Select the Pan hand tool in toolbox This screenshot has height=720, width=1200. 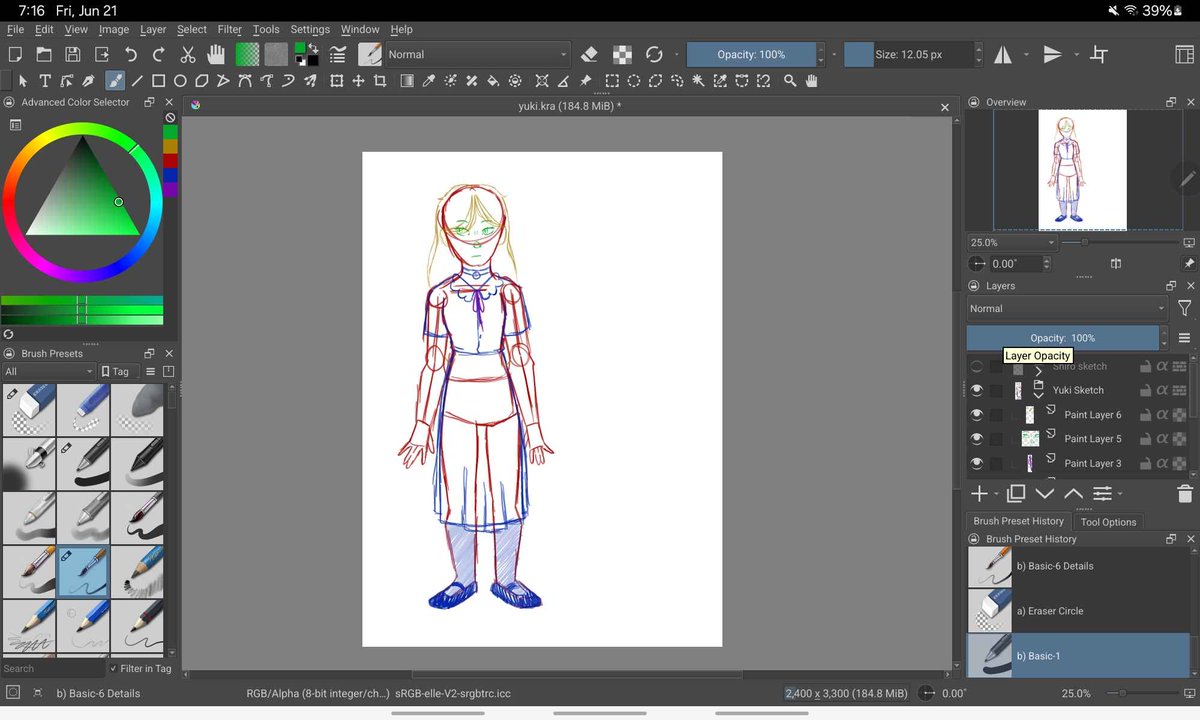pyautogui.click(x=812, y=81)
